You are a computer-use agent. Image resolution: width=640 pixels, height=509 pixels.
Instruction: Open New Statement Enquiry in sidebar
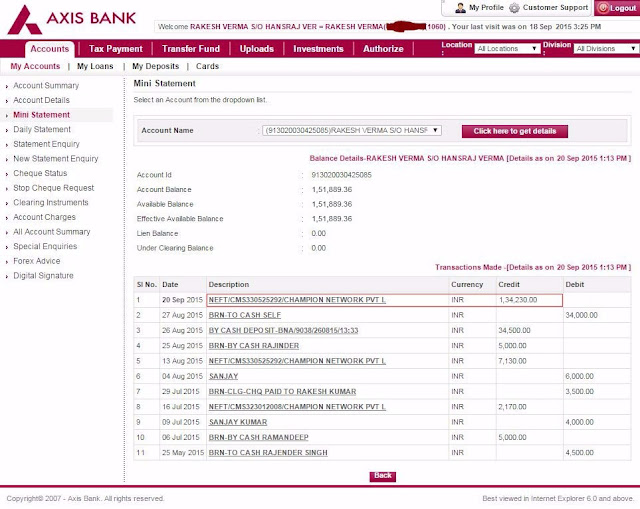click(x=56, y=159)
